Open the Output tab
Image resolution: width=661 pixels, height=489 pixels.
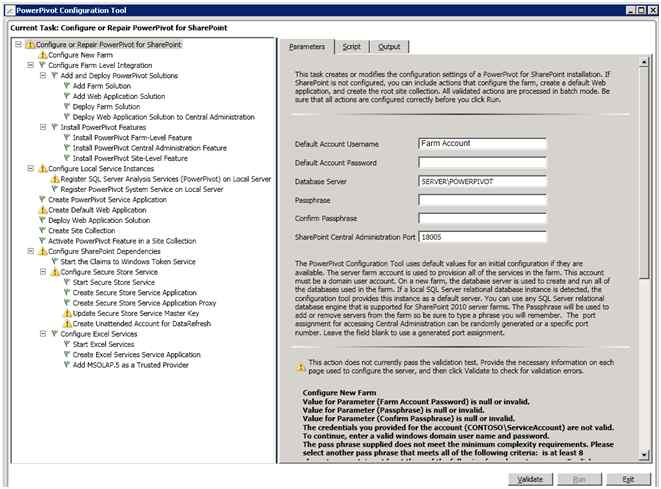point(389,47)
